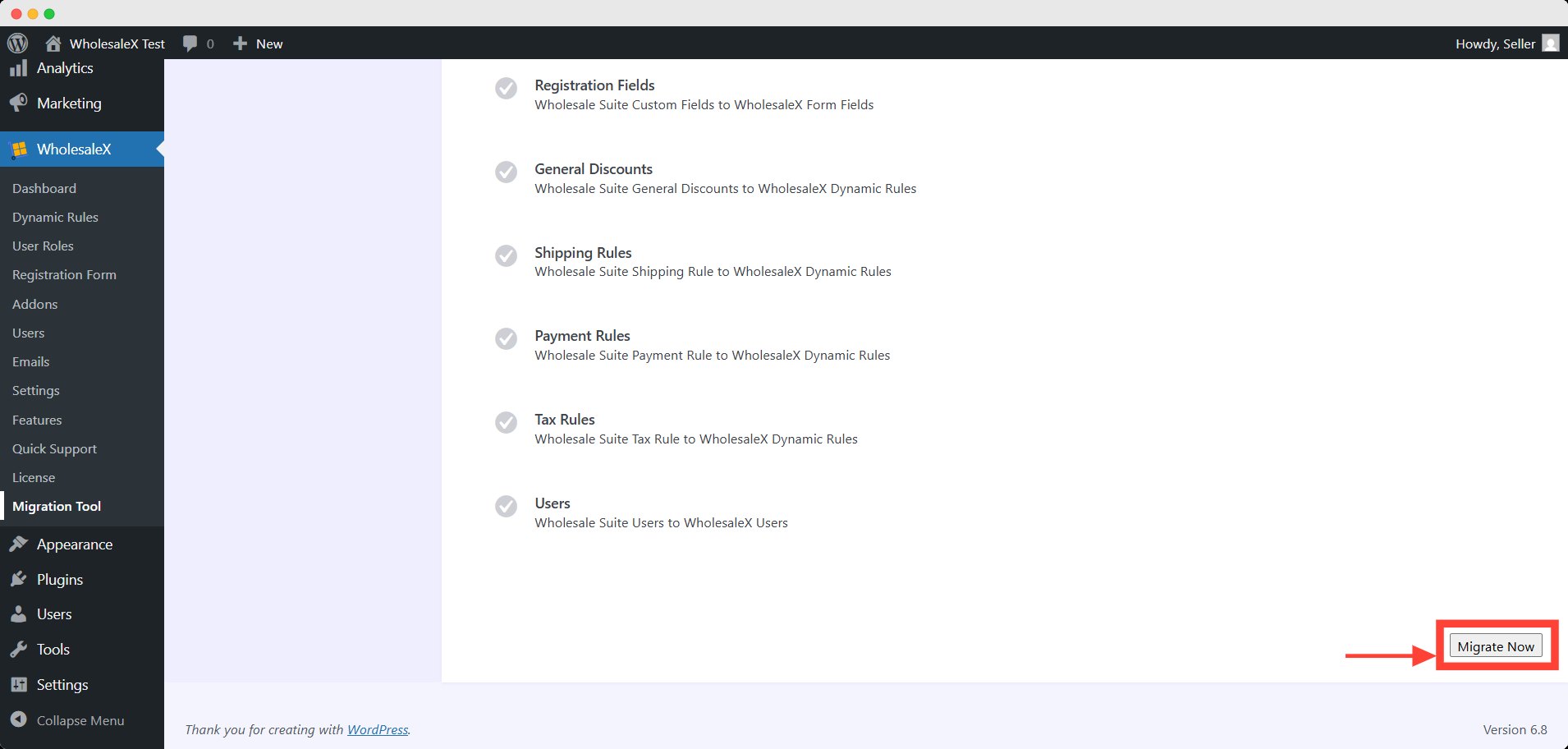
Task: Click the Registration Fields heading
Action: 594,85
